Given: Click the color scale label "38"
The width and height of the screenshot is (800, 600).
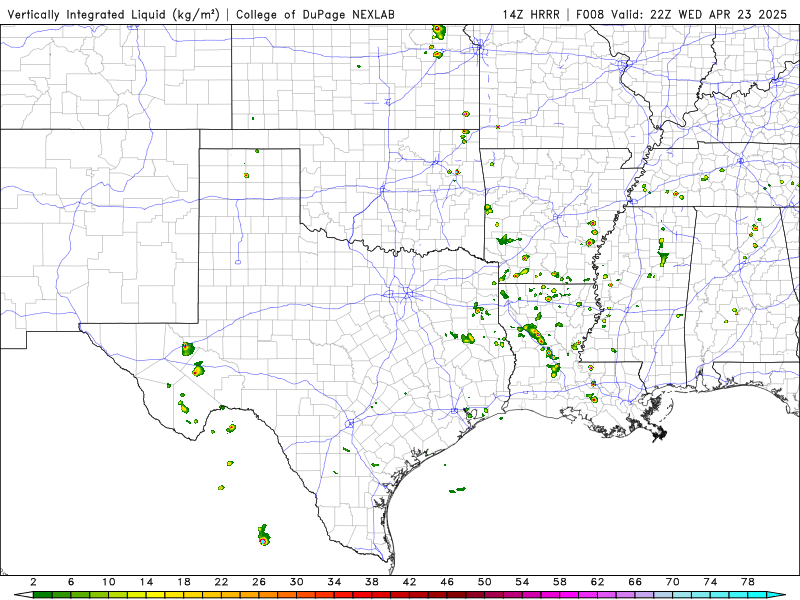Looking at the screenshot, I should pos(372,582).
